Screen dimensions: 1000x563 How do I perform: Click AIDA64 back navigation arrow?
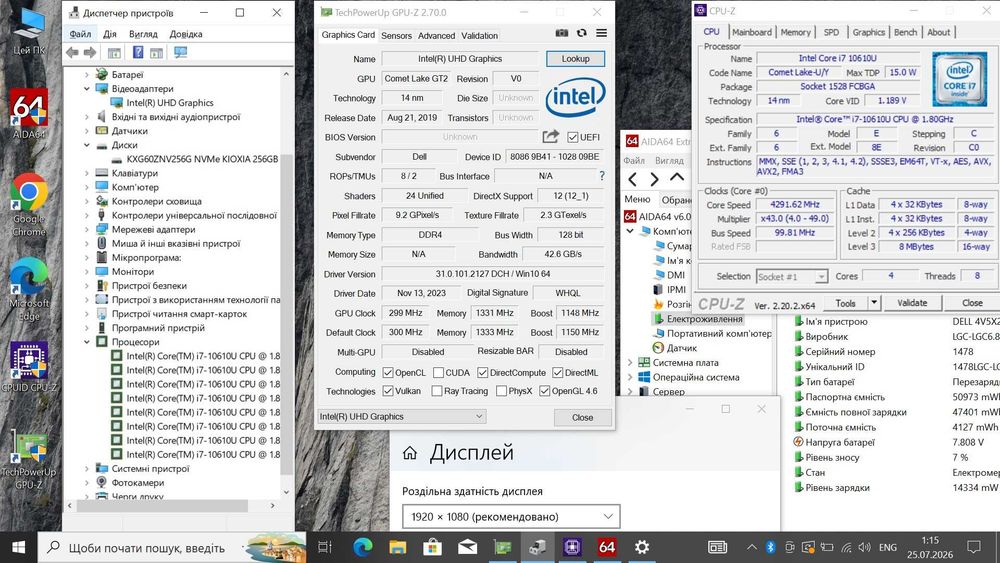tap(633, 179)
